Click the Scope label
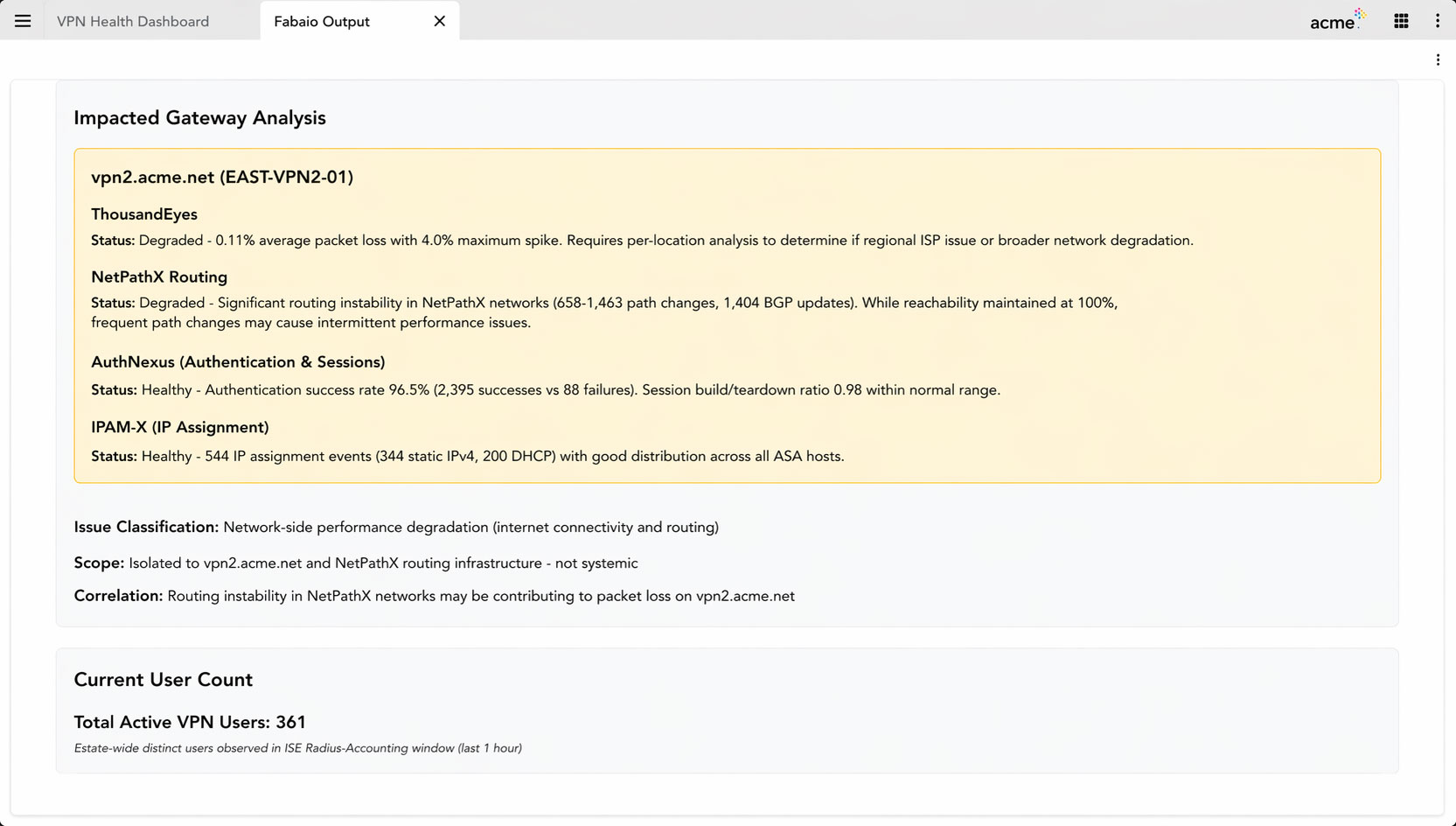 [99, 563]
